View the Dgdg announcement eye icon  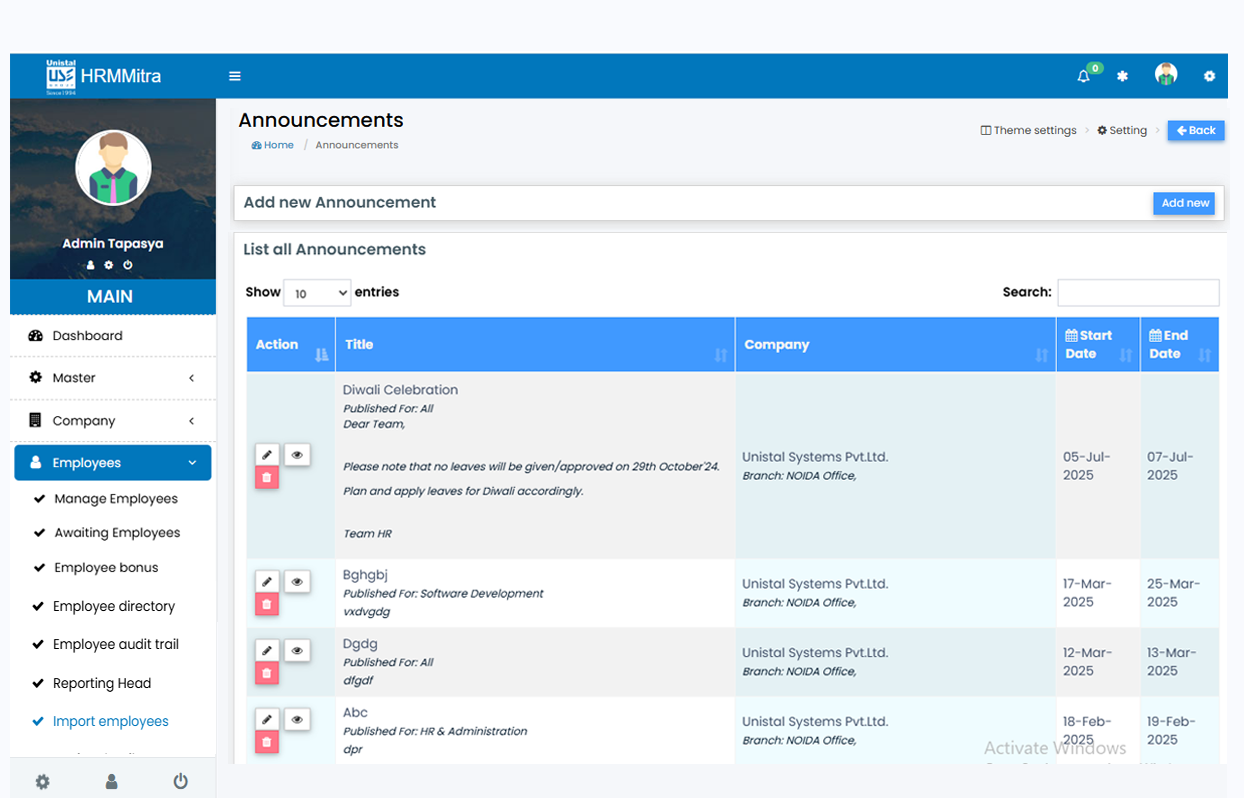point(297,651)
